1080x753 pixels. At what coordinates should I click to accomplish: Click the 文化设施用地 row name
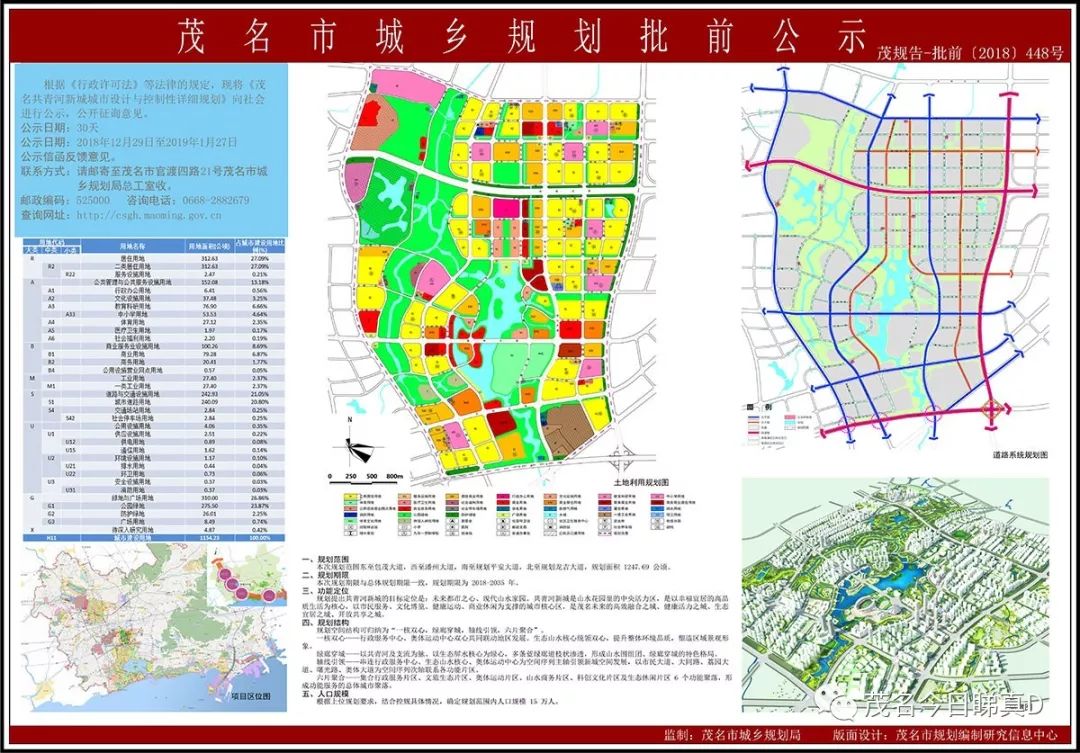point(132,298)
